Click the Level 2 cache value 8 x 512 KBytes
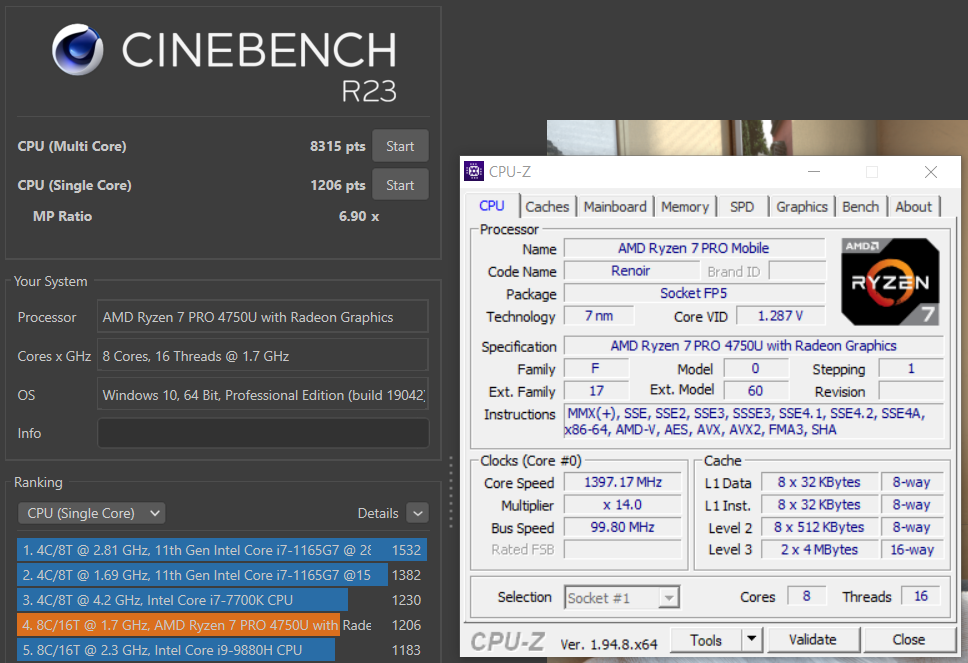This screenshot has height=663, width=968. click(819, 527)
